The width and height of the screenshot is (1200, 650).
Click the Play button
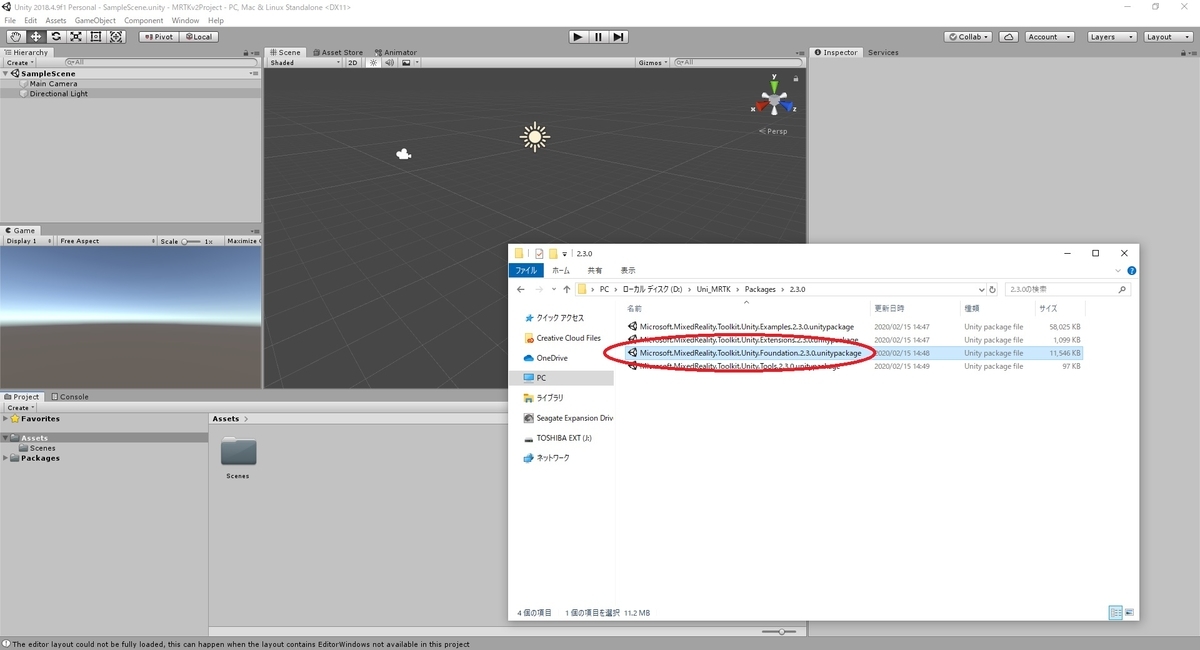click(x=578, y=37)
